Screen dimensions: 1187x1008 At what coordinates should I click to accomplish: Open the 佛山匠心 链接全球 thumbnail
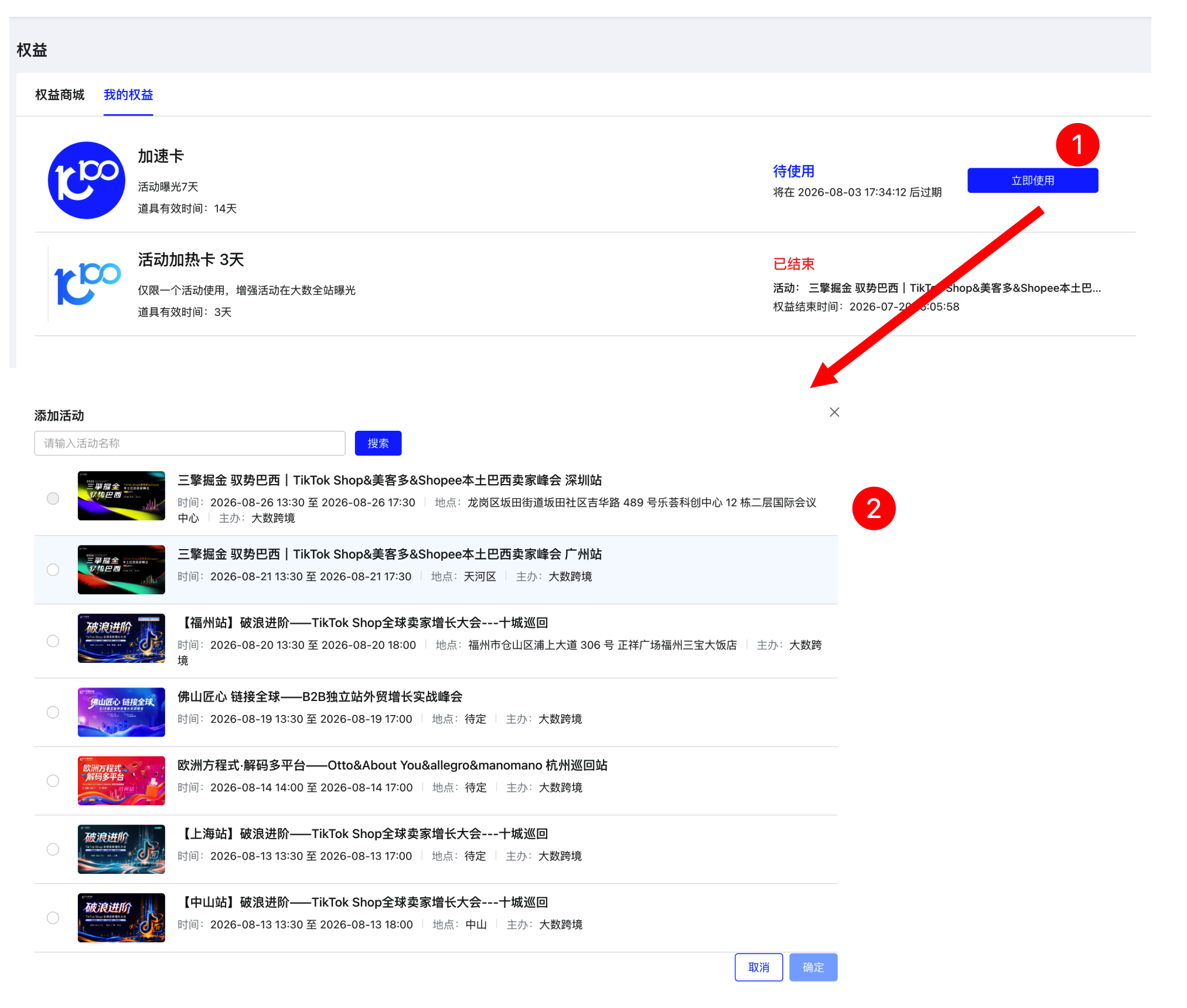tap(121, 712)
